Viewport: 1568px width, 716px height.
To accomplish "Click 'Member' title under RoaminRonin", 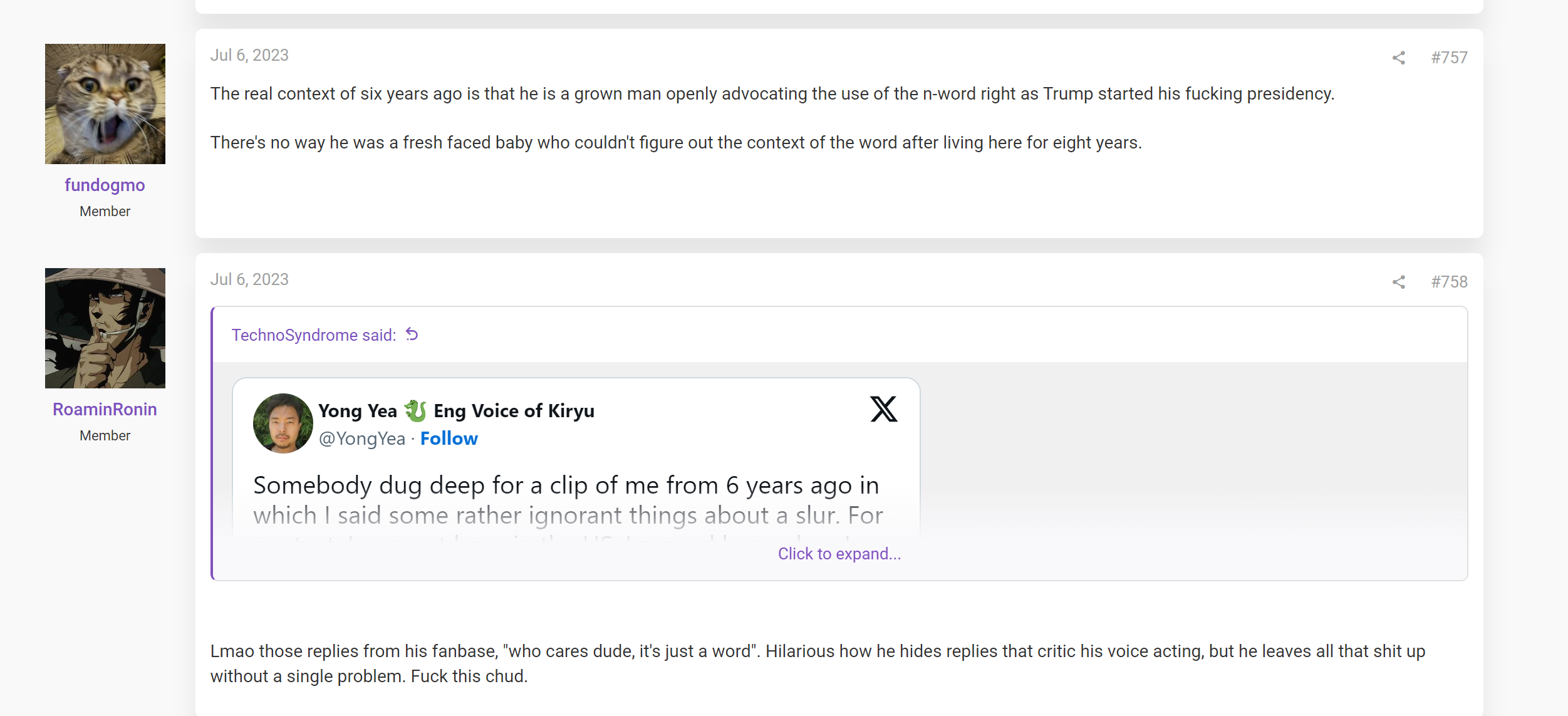I will [105, 436].
